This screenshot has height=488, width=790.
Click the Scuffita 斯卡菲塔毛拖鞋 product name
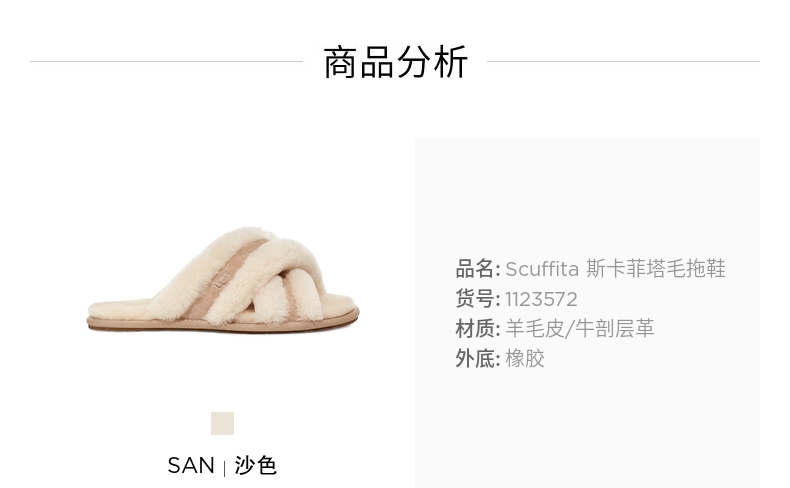click(615, 269)
